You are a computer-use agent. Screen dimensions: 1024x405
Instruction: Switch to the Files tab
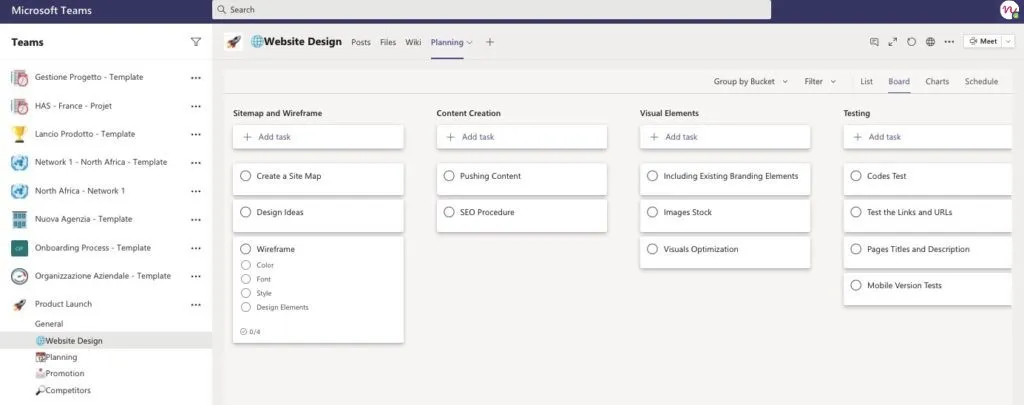(x=388, y=42)
